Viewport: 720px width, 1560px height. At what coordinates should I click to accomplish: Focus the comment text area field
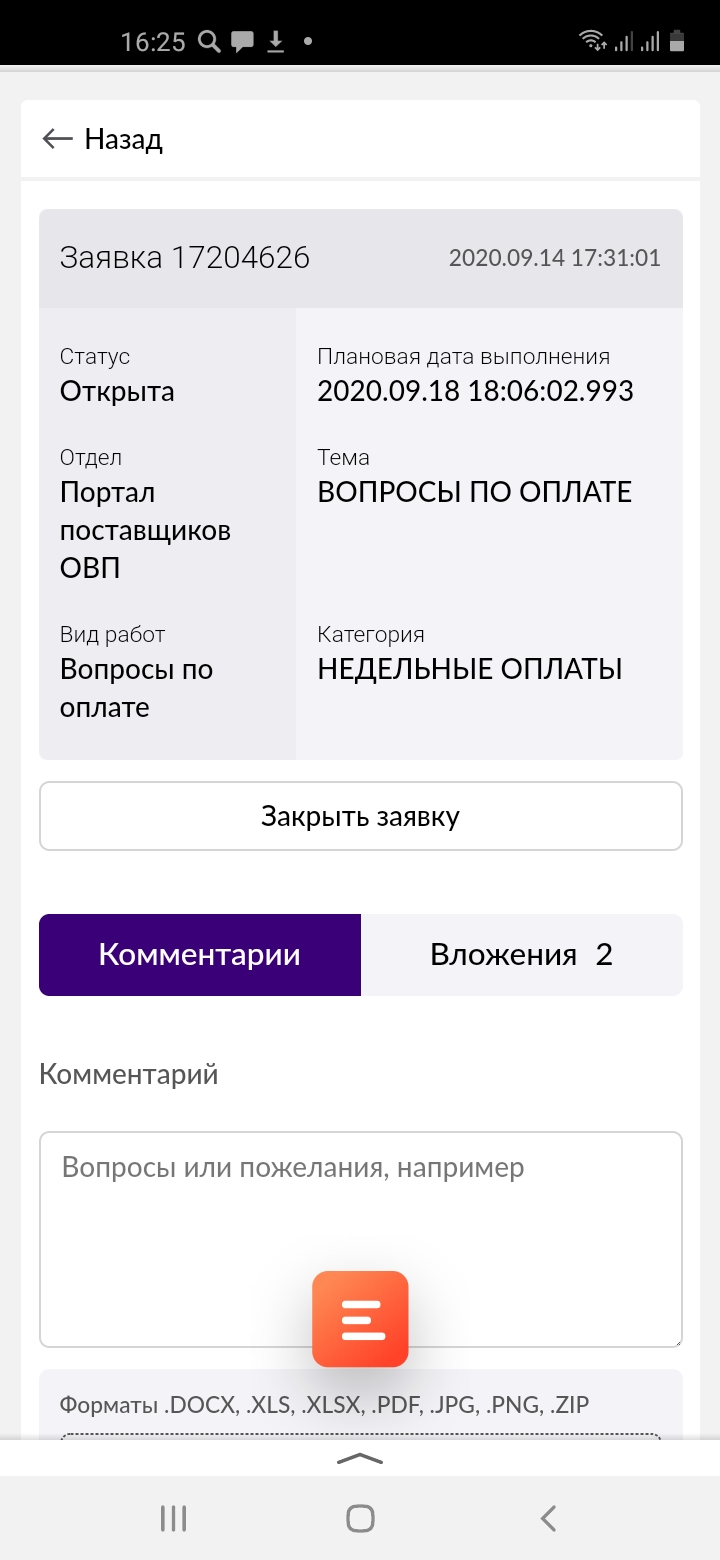click(x=361, y=1239)
